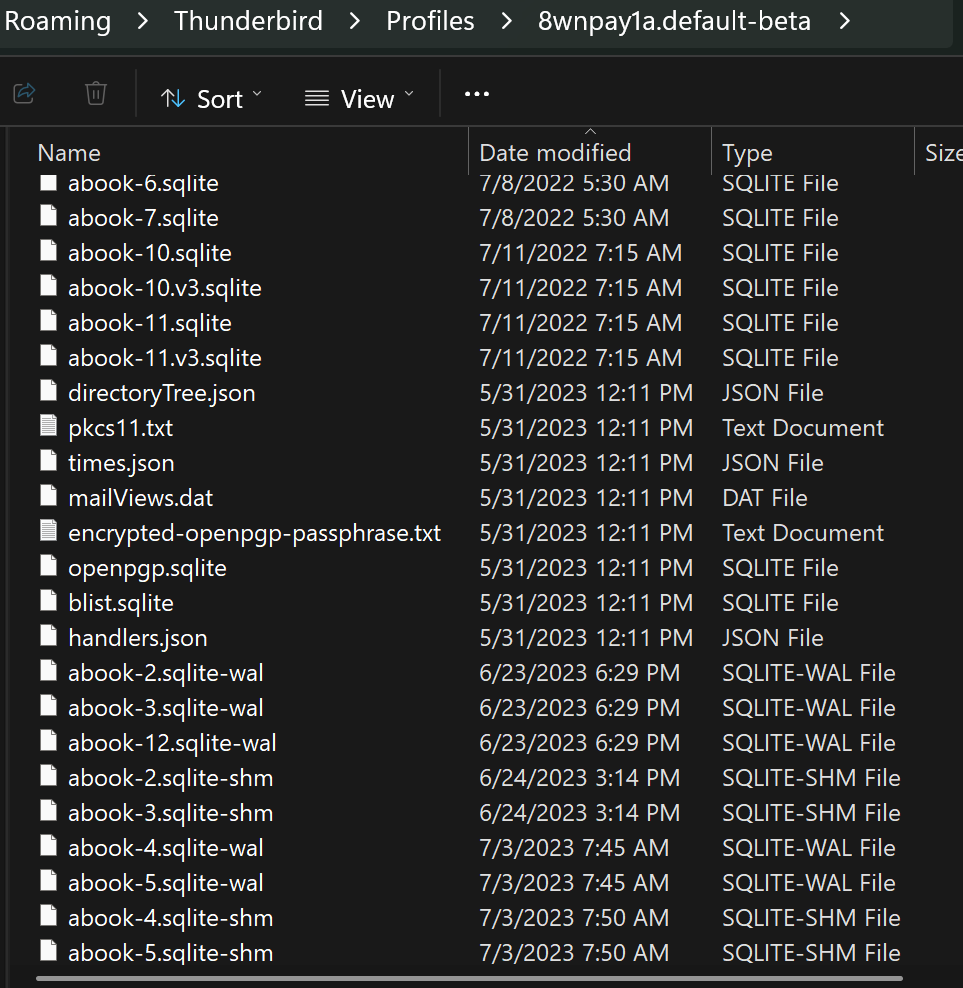Viewport: 963px width, 988px height.
Task: Click the file icon of abook-3.sqlite-shm
Action: pyautogui.click(x=49, y=811)
